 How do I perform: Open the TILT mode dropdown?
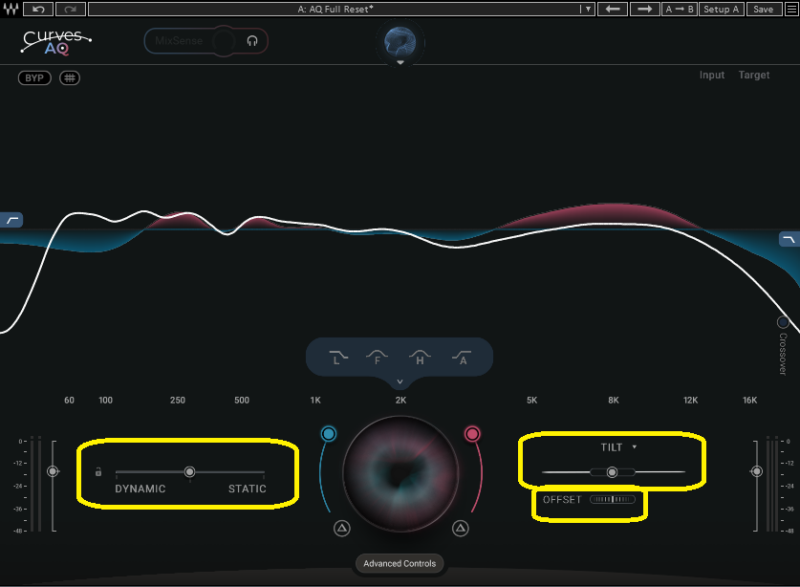point(635,447)
